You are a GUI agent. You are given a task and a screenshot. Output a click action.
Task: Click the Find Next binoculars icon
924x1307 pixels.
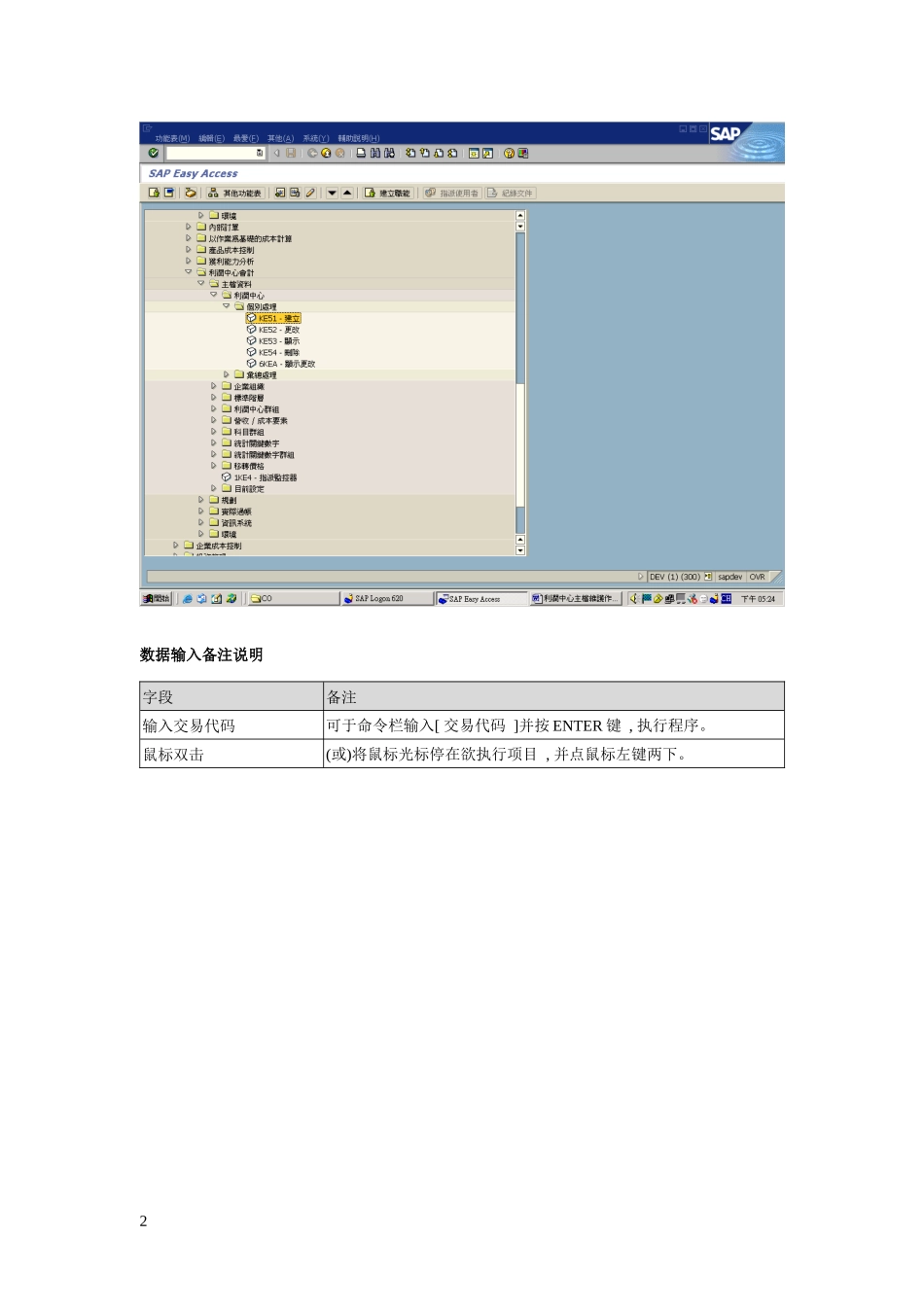[x=389, y=153]
